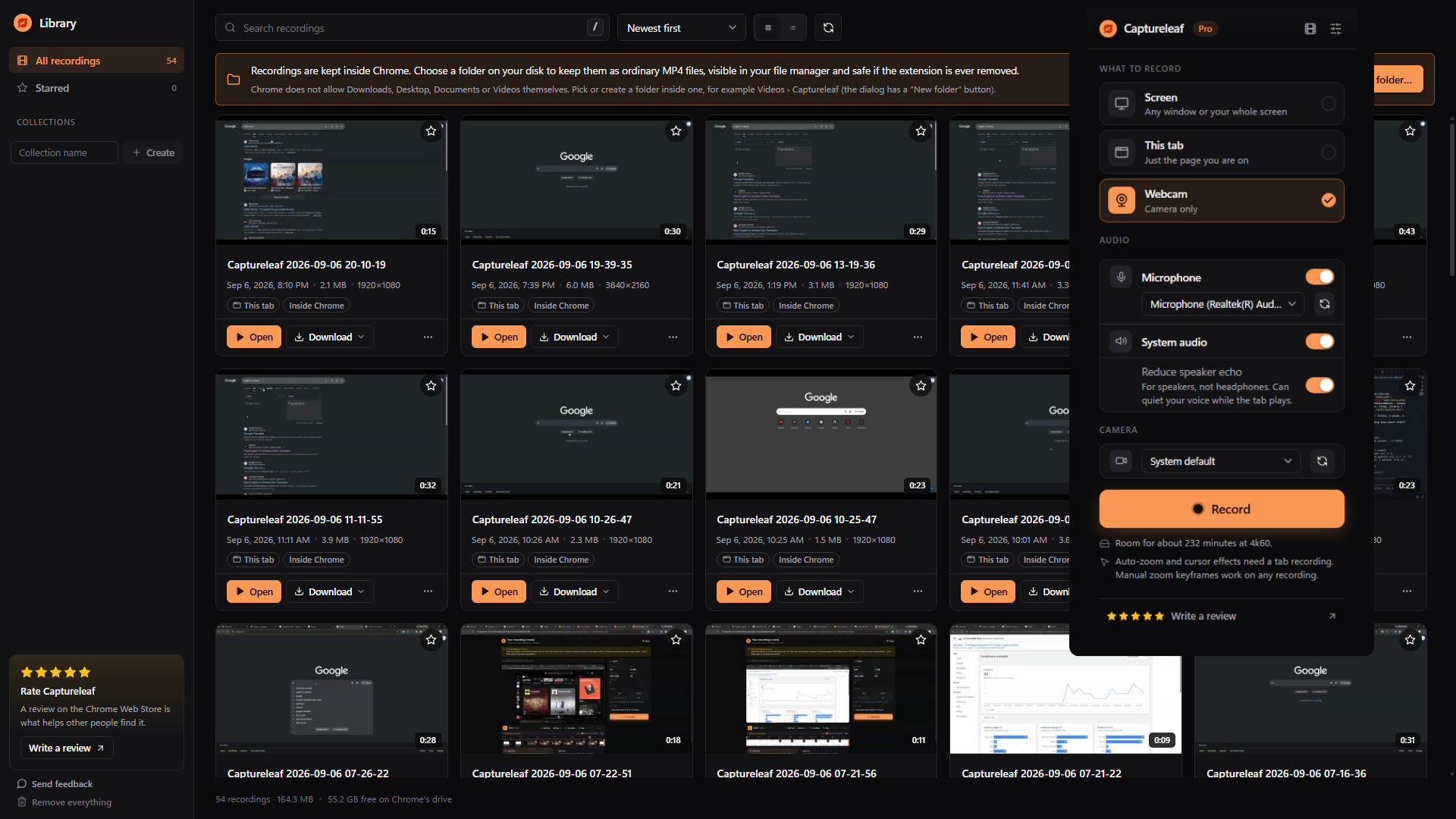This screenshot has width=1456, height=819.
Task: Refresh the microphone device list
Action: pos(1324,304)
